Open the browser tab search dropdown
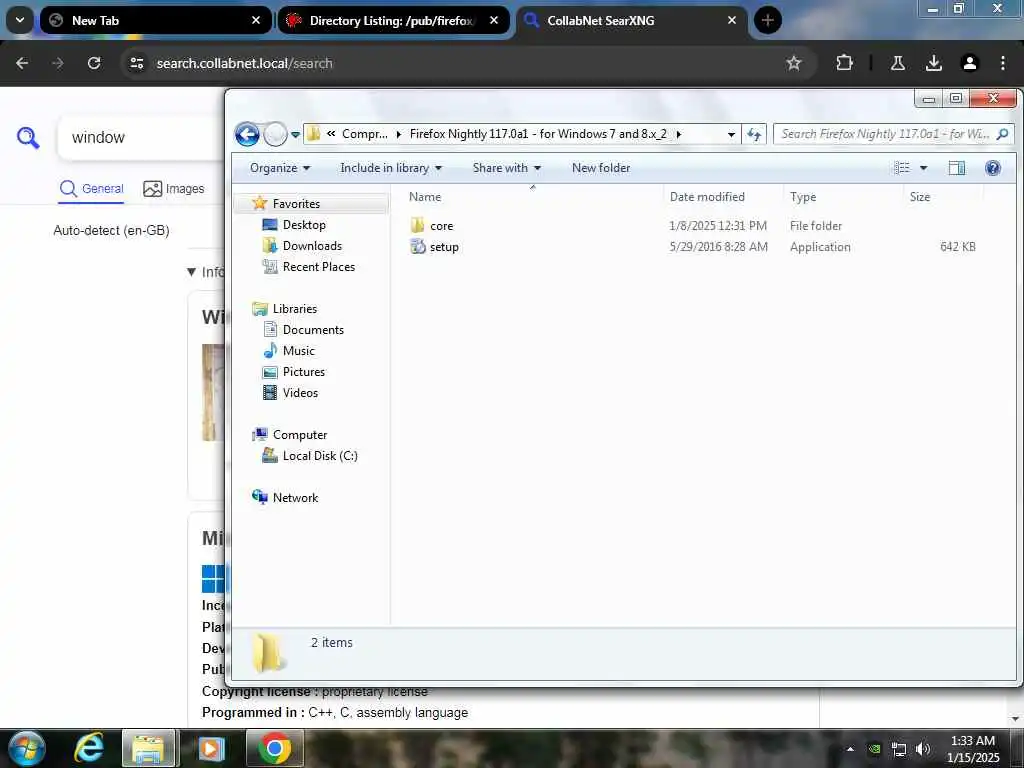 pos(20,20)
